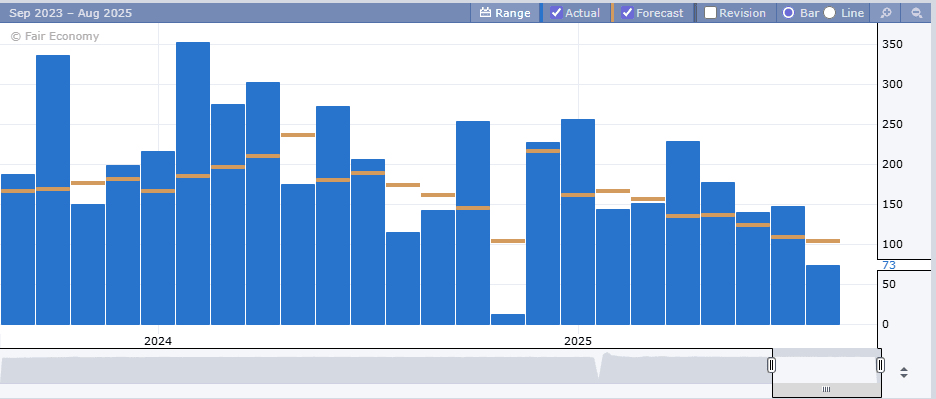
Task: Uncheck the Actual series checkbox
Action: [x=556, y=13]
